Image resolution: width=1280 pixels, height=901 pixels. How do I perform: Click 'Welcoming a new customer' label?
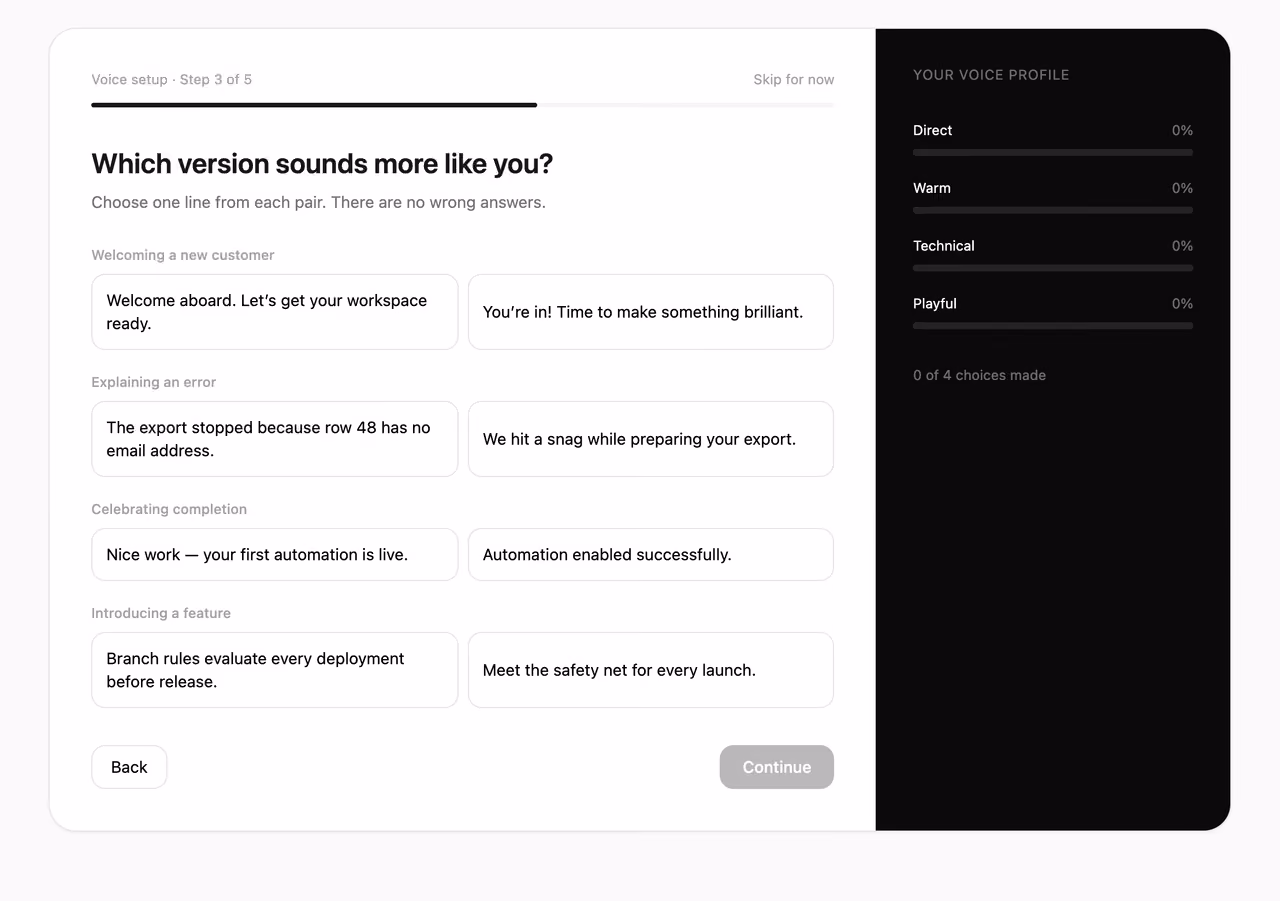(183, 255)
